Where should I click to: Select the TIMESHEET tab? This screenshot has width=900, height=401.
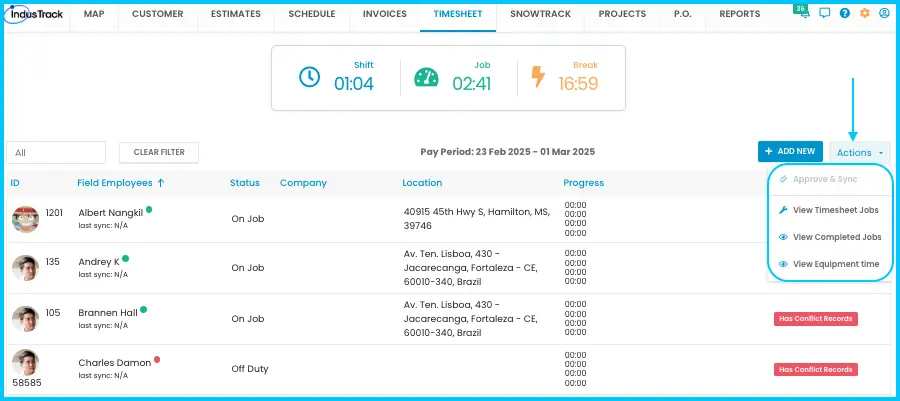pos(458,14)
